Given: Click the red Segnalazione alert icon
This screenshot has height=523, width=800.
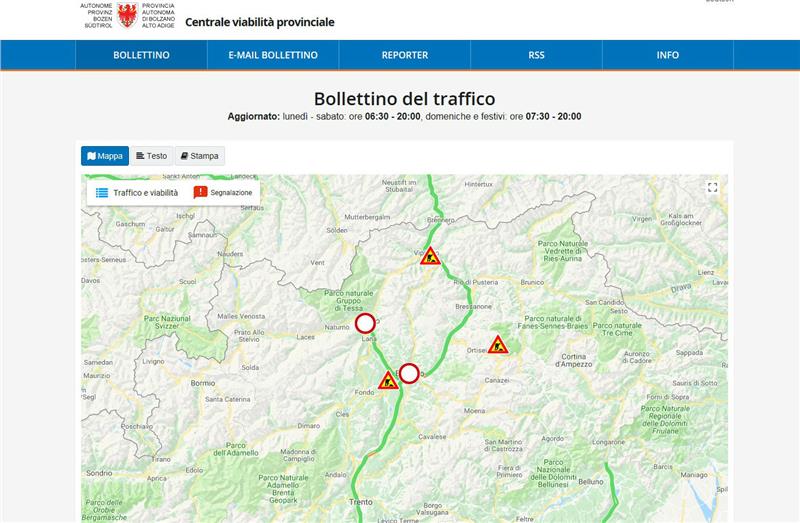Looking at the screenshot, I should 200,192.
